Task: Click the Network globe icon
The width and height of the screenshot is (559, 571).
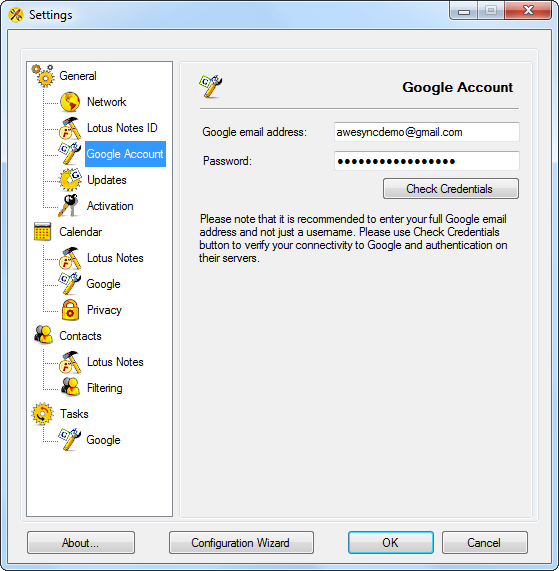Action: 70,102
